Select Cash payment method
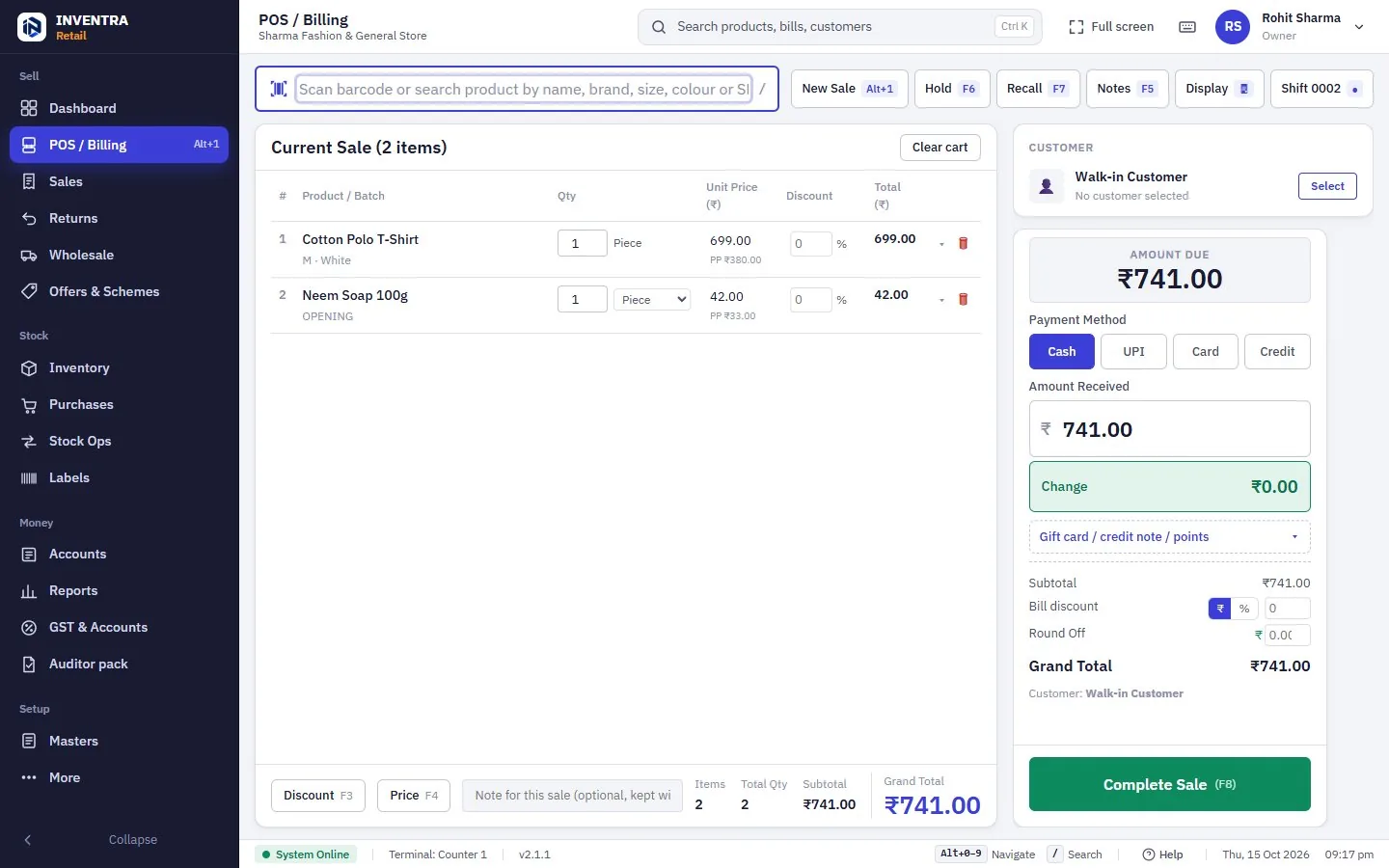The image size is (1389, 868). click(x=1061, y=351)
